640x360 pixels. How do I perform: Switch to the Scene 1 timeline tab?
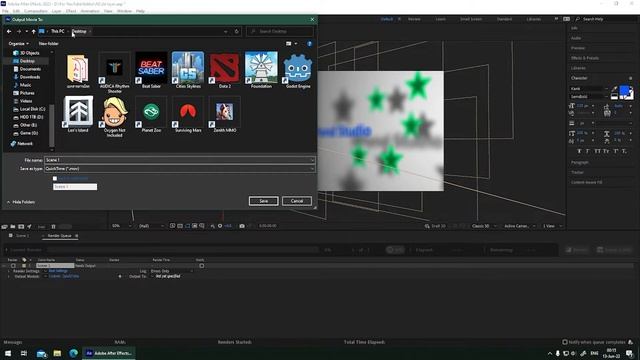22,236
